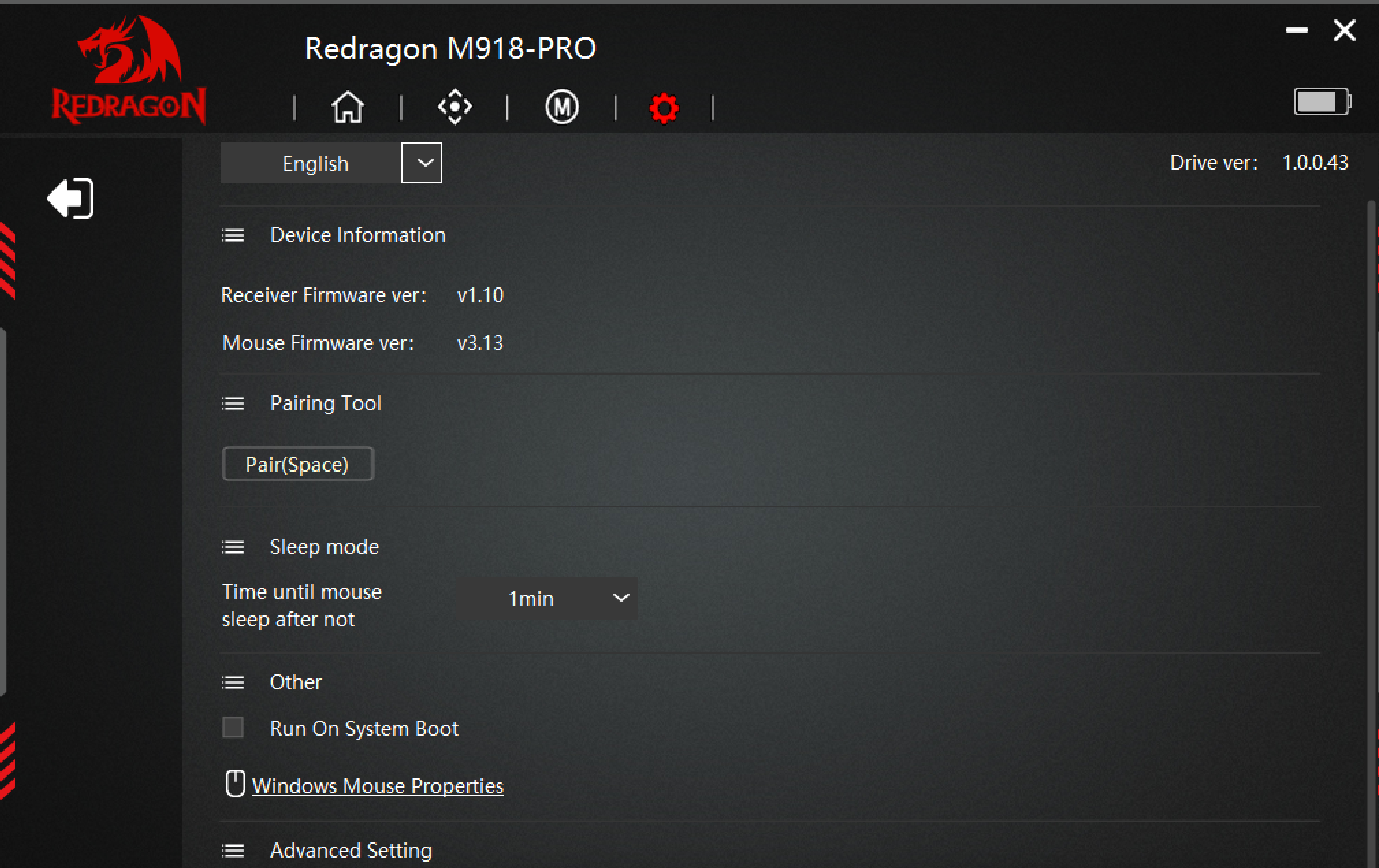The width and height of the screenshot is (1379, 868).
Task: Open the Windows Mouse Properties link
Action: point(378,785)
